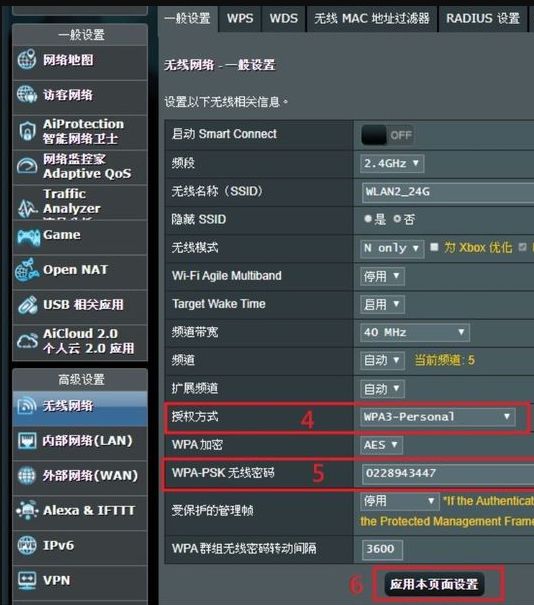This screenshot has height=605, width=534.
Task: Click the USB 相关应用 icon
Action: coord(27,305)
